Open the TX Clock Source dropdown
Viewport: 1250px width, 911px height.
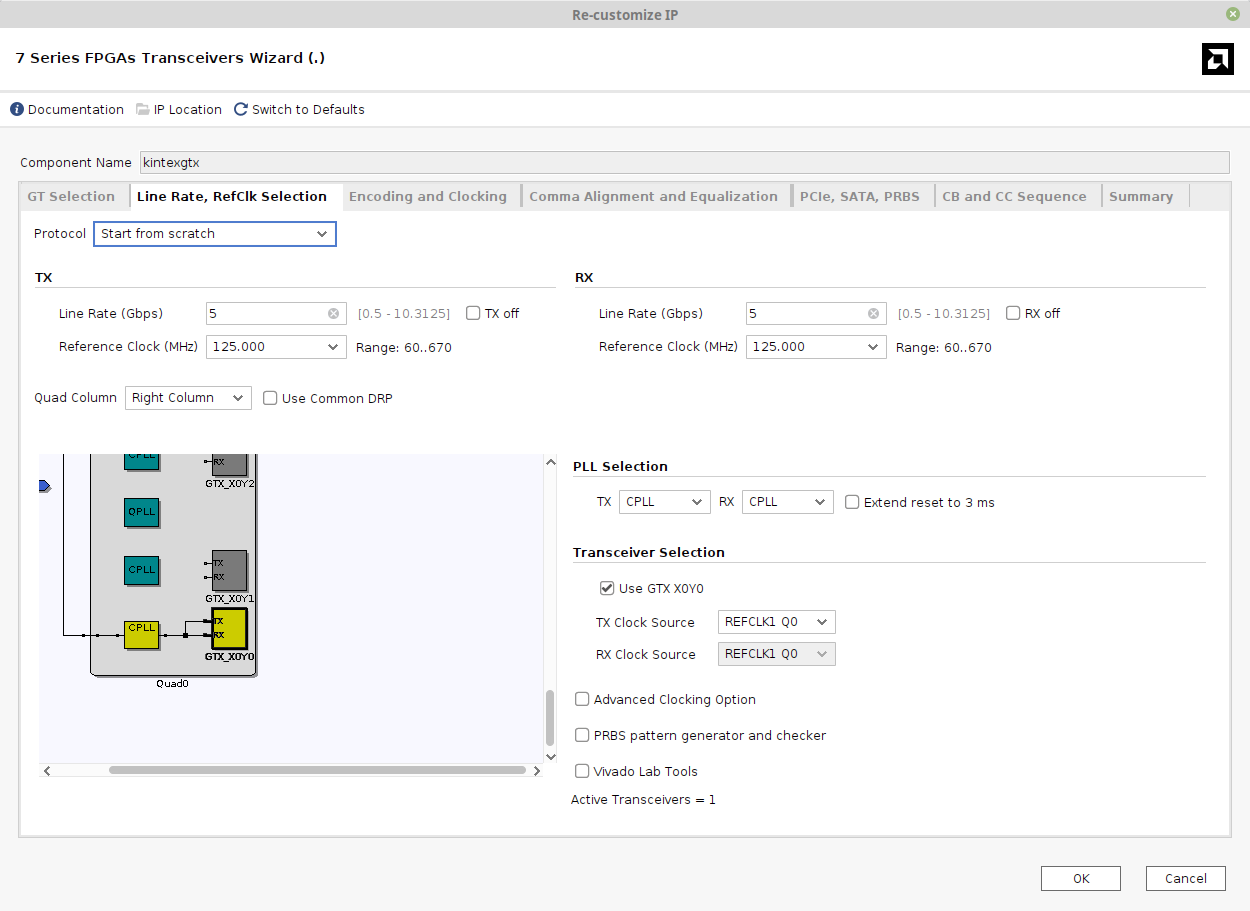(x=823, y=621)
